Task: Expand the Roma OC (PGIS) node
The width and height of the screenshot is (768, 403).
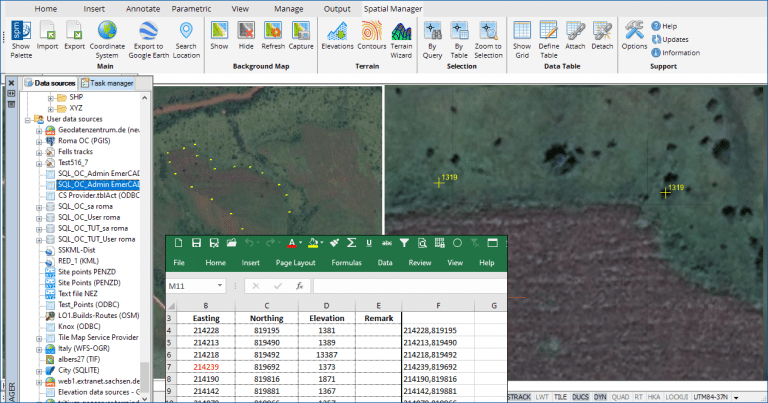Action: click(x=39, y=142)
